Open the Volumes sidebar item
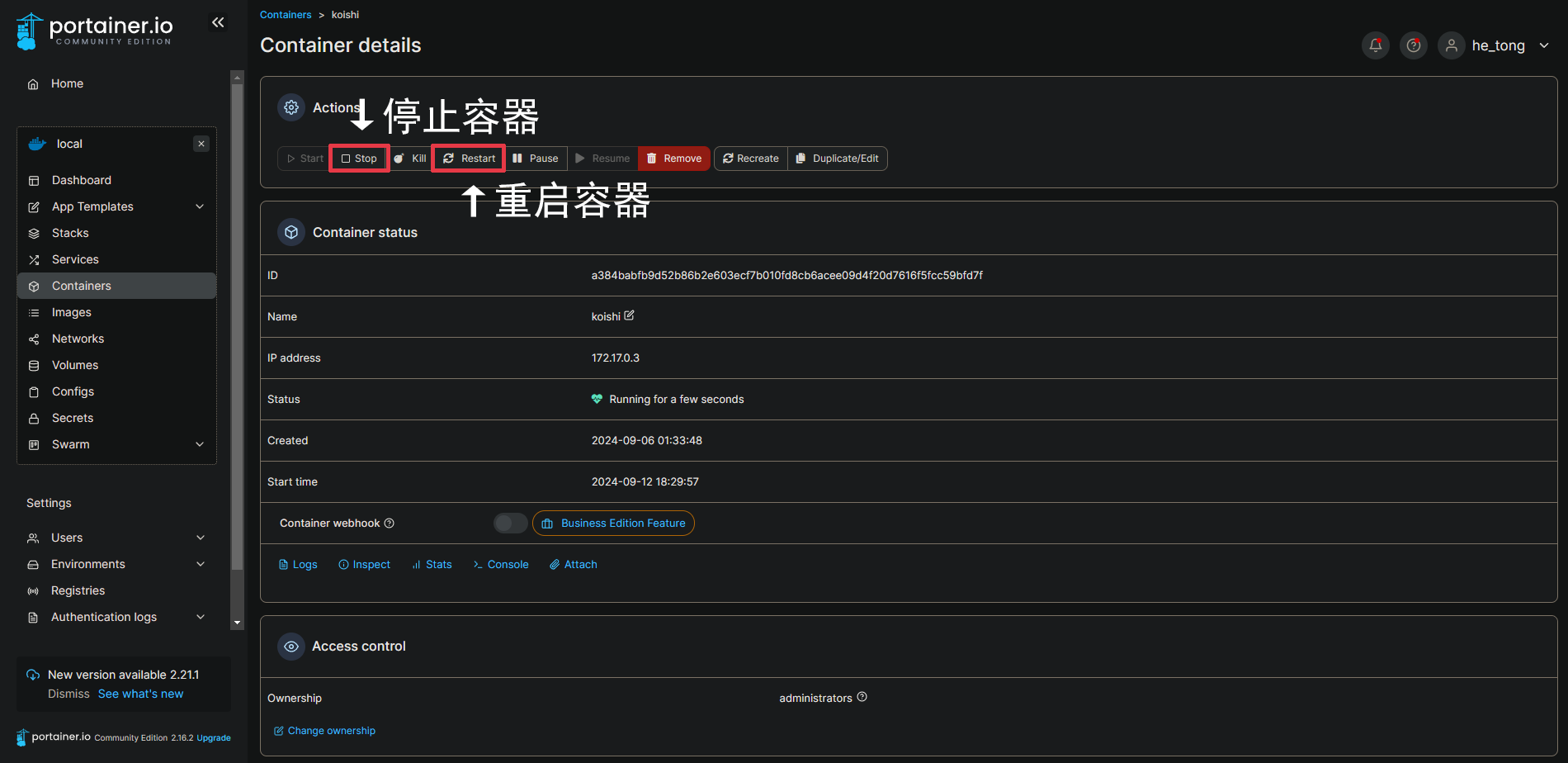The width and height of the screenshot is (1568, 763). (x=75, y=365)
